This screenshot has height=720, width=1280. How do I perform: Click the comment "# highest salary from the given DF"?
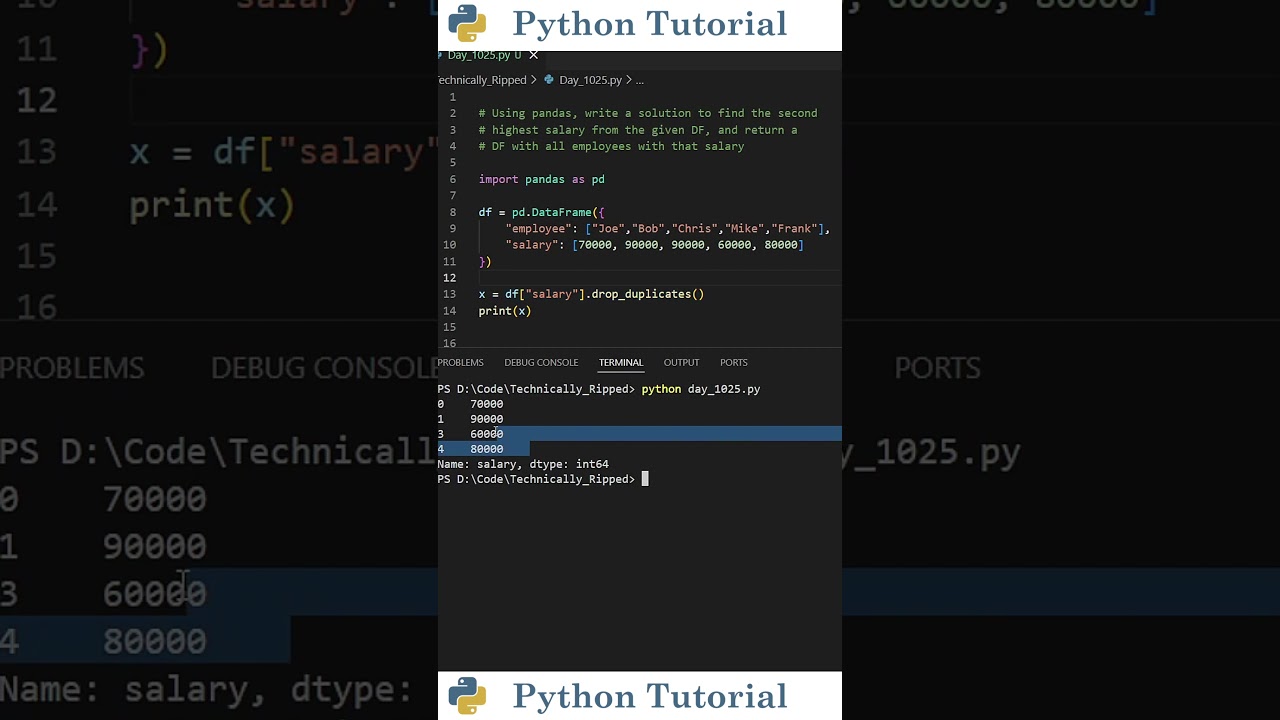(637, 130)
